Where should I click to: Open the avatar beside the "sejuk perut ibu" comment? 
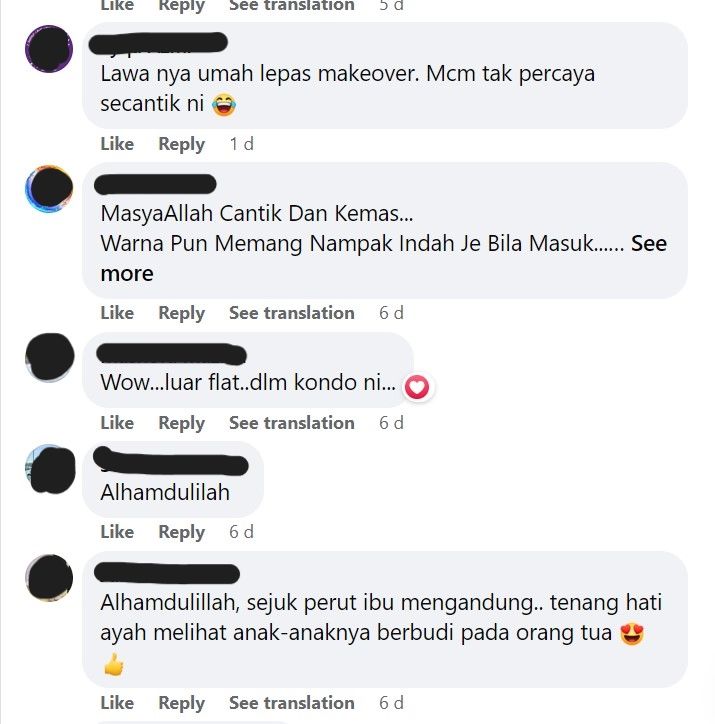coord(49,578)
